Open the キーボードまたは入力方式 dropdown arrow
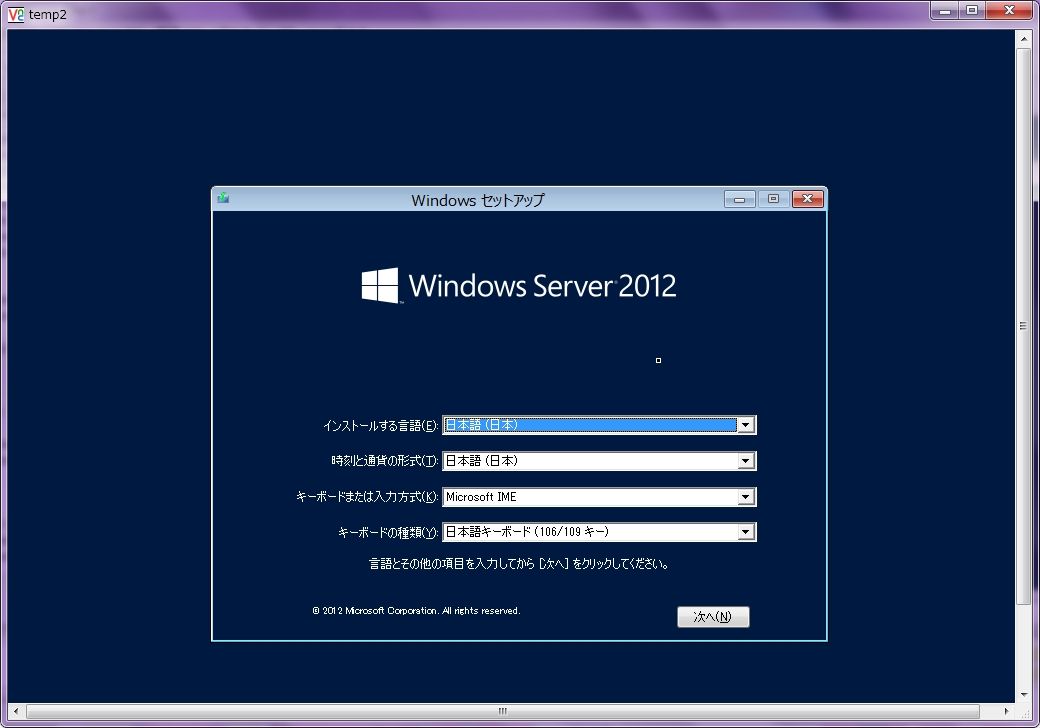1040x728 pixels. pyautogui.click(x=746, y=497)
